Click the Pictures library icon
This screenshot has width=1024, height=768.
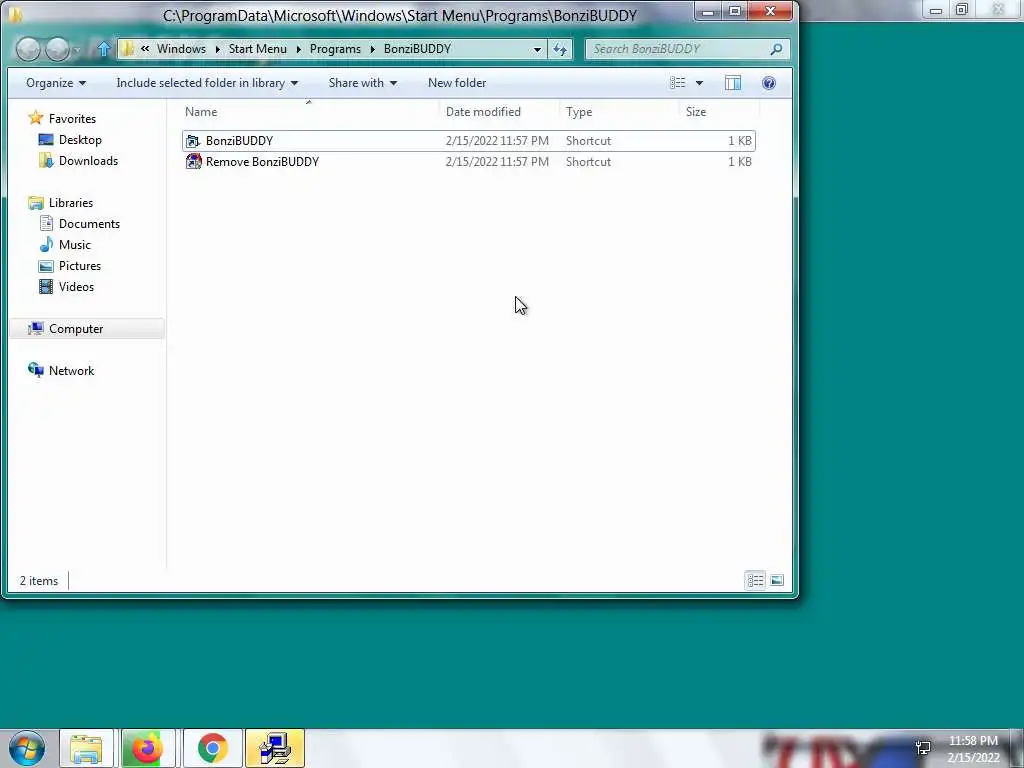pos(46,266)
